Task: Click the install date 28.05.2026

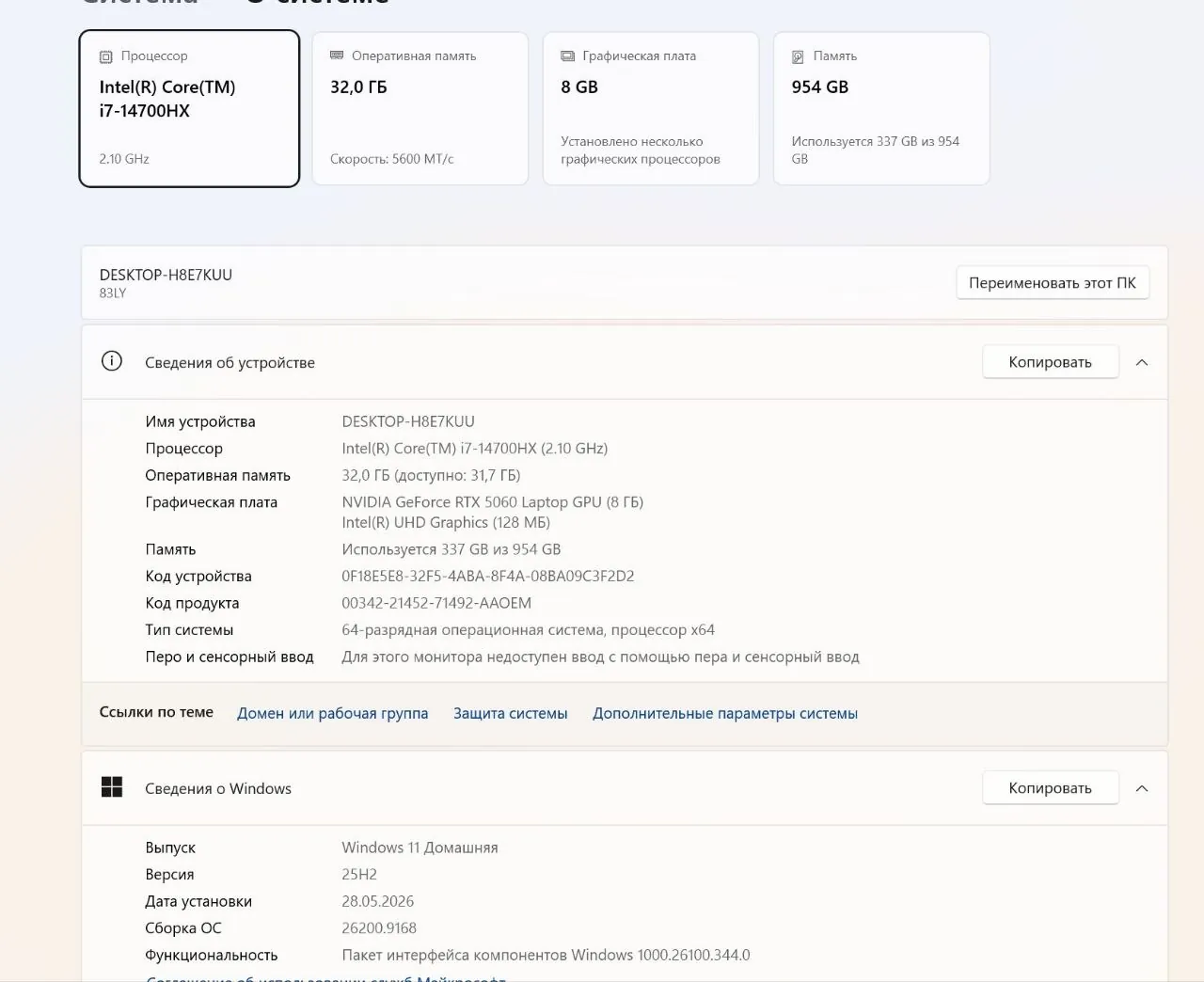Action: coord(378,901)
